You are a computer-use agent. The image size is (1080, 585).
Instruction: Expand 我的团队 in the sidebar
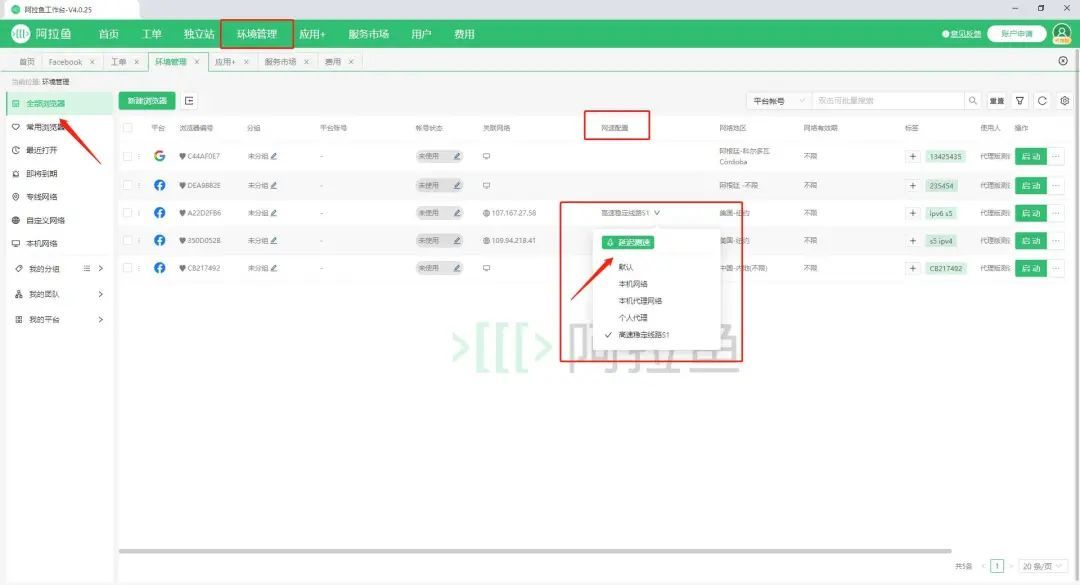[101, 294]
